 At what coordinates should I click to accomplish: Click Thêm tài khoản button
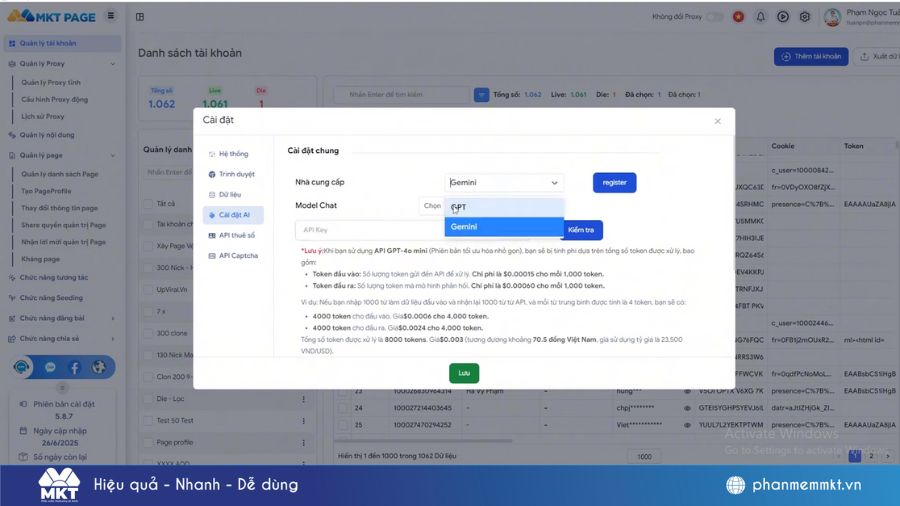[x=810, y=56]
